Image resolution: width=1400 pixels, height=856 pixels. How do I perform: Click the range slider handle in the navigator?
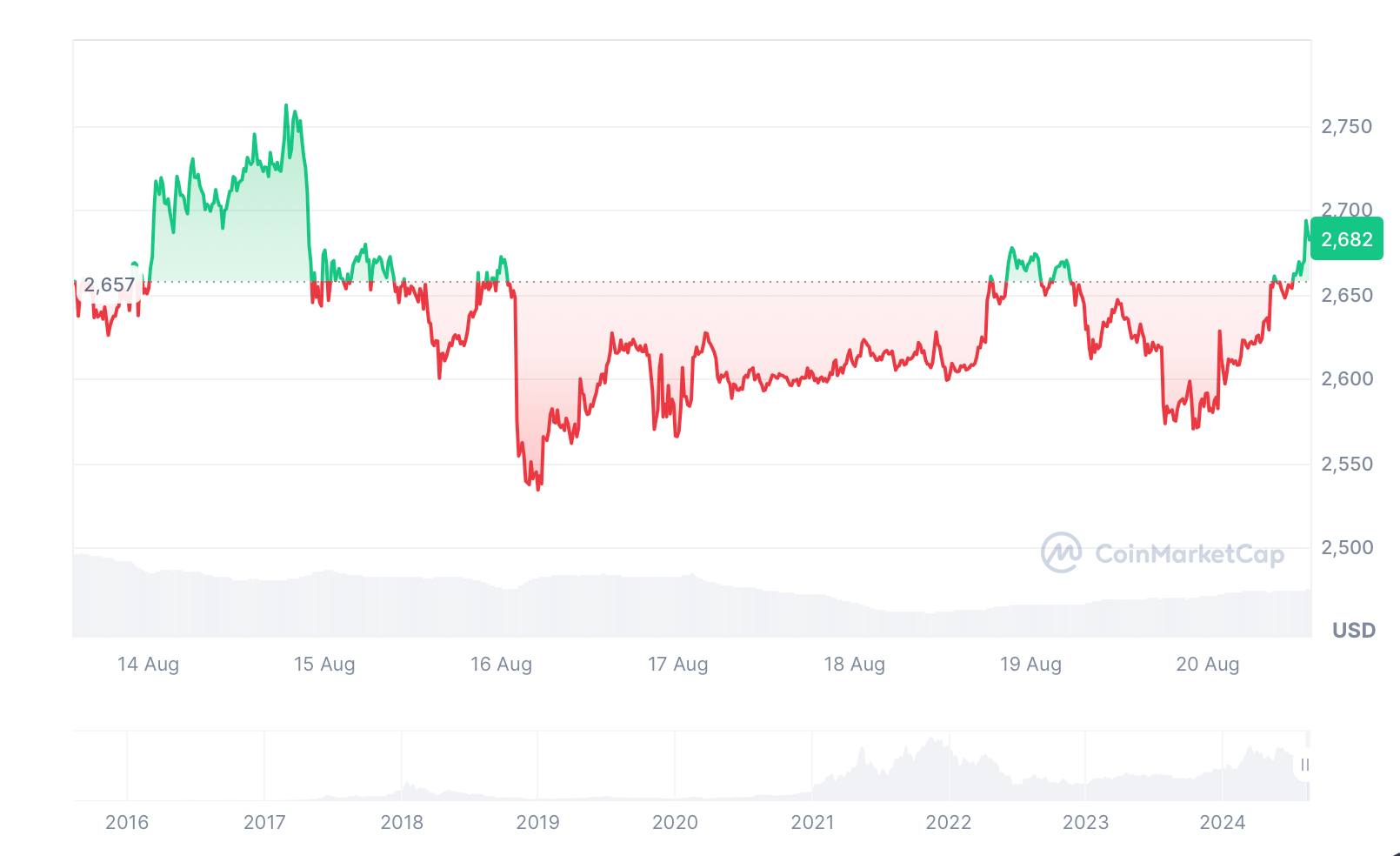(1304, 765)
